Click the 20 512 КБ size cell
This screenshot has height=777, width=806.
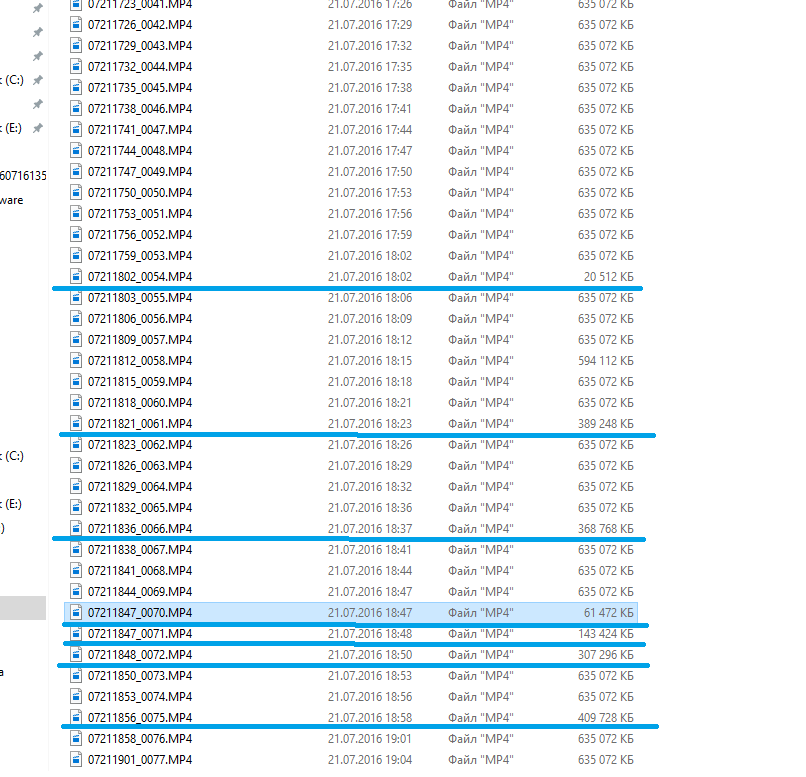tap(608, 276)
